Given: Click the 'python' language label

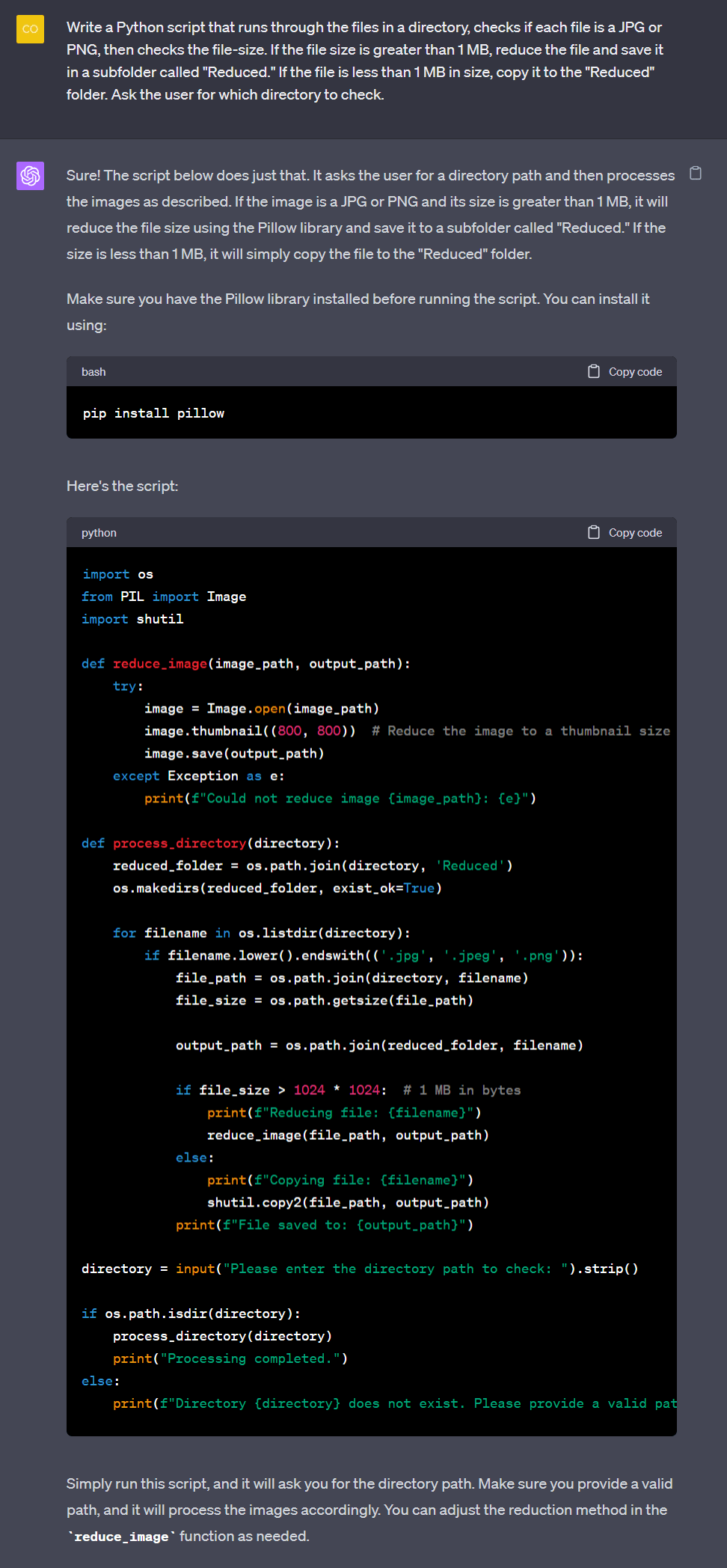Looking at the screenshot, I should coord(99,533).
